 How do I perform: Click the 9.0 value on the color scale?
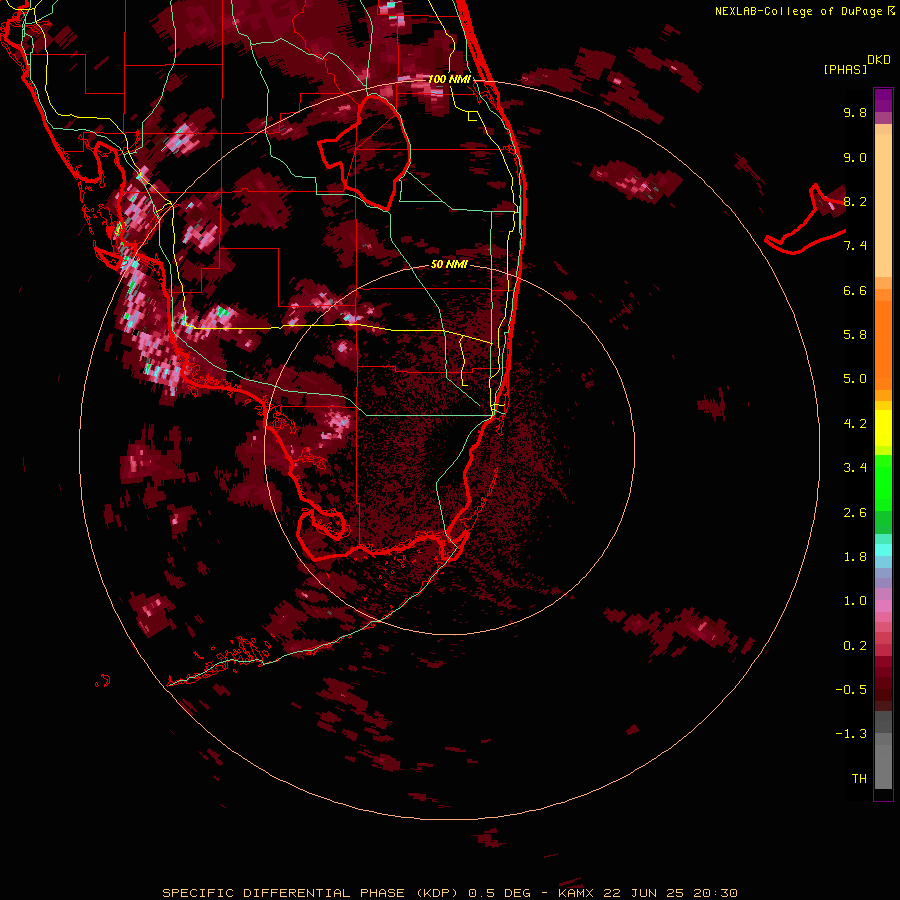click(855, 157)
